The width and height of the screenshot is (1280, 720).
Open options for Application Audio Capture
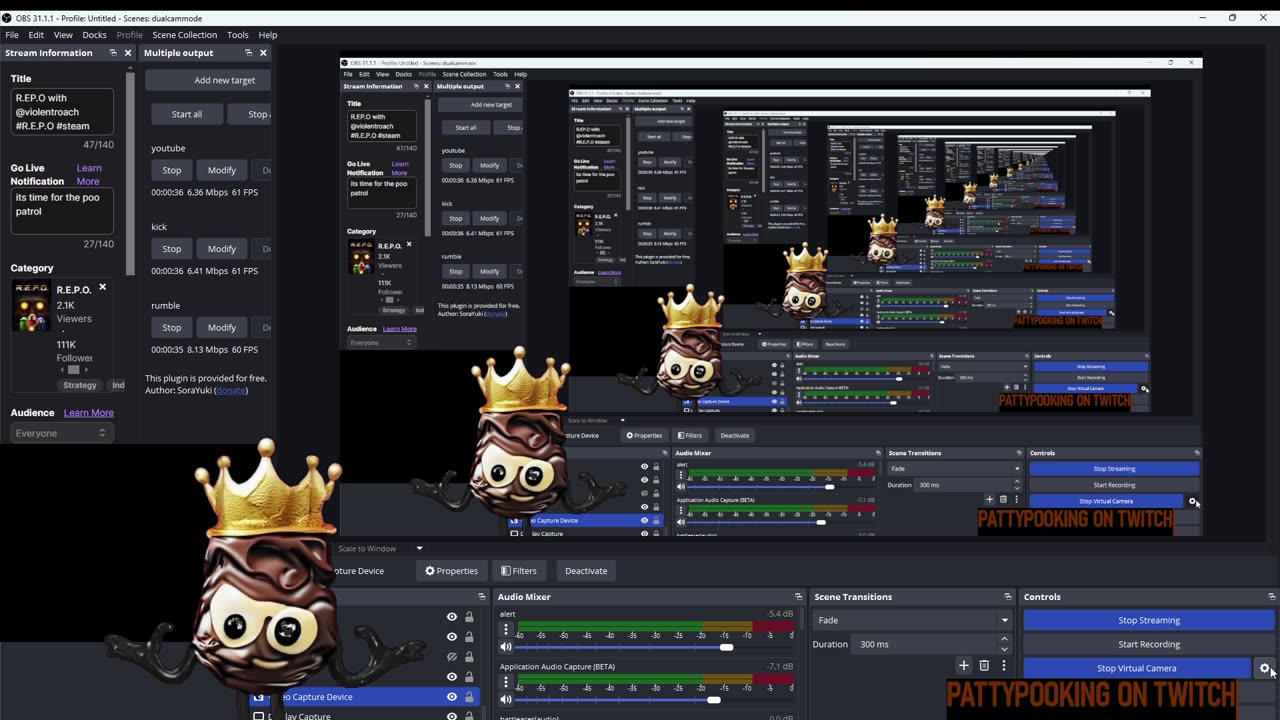click(x=506, y=683)
